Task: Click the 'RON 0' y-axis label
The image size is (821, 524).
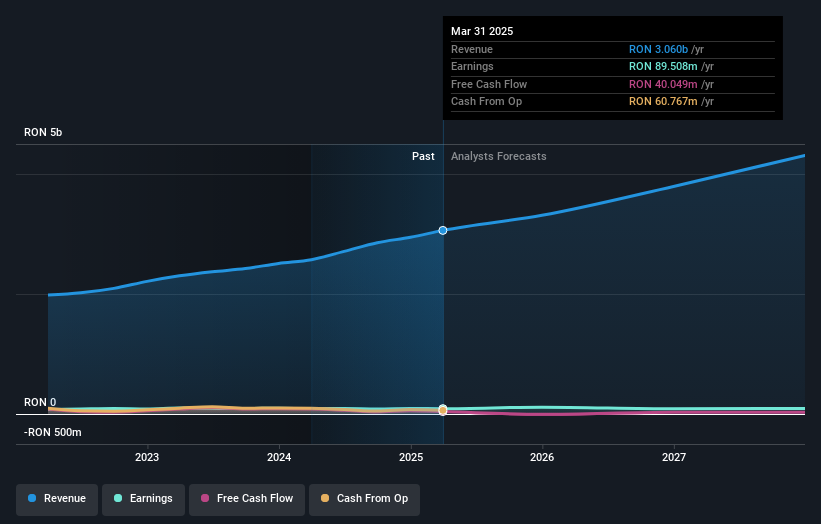Action: tap(40, 402)
